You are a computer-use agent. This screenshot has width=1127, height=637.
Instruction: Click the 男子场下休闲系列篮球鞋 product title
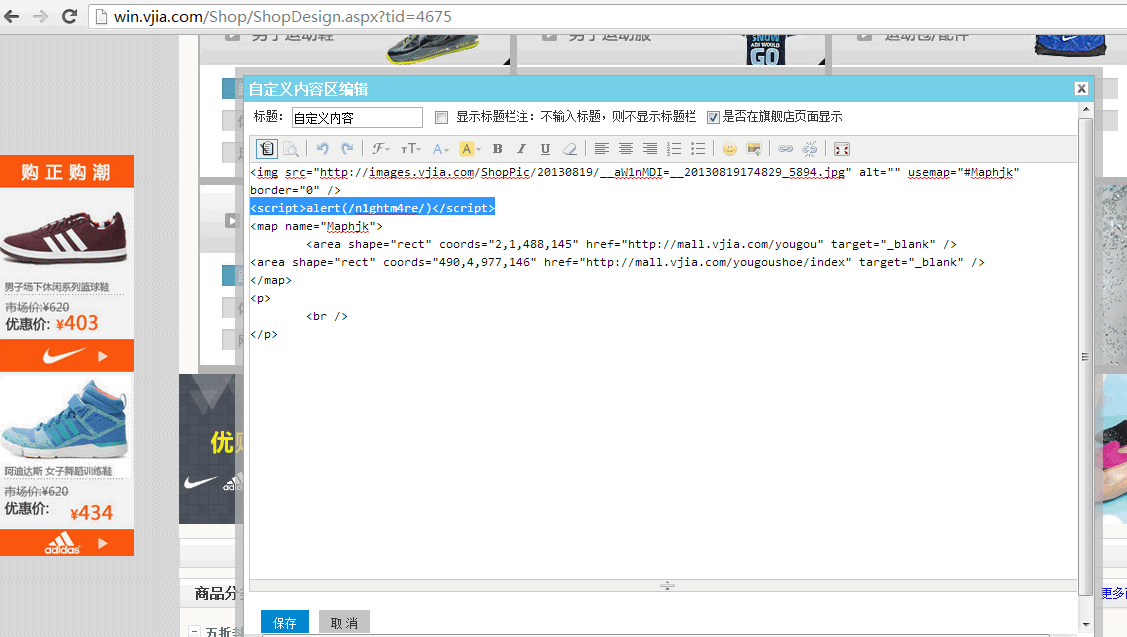coord(58,287)
